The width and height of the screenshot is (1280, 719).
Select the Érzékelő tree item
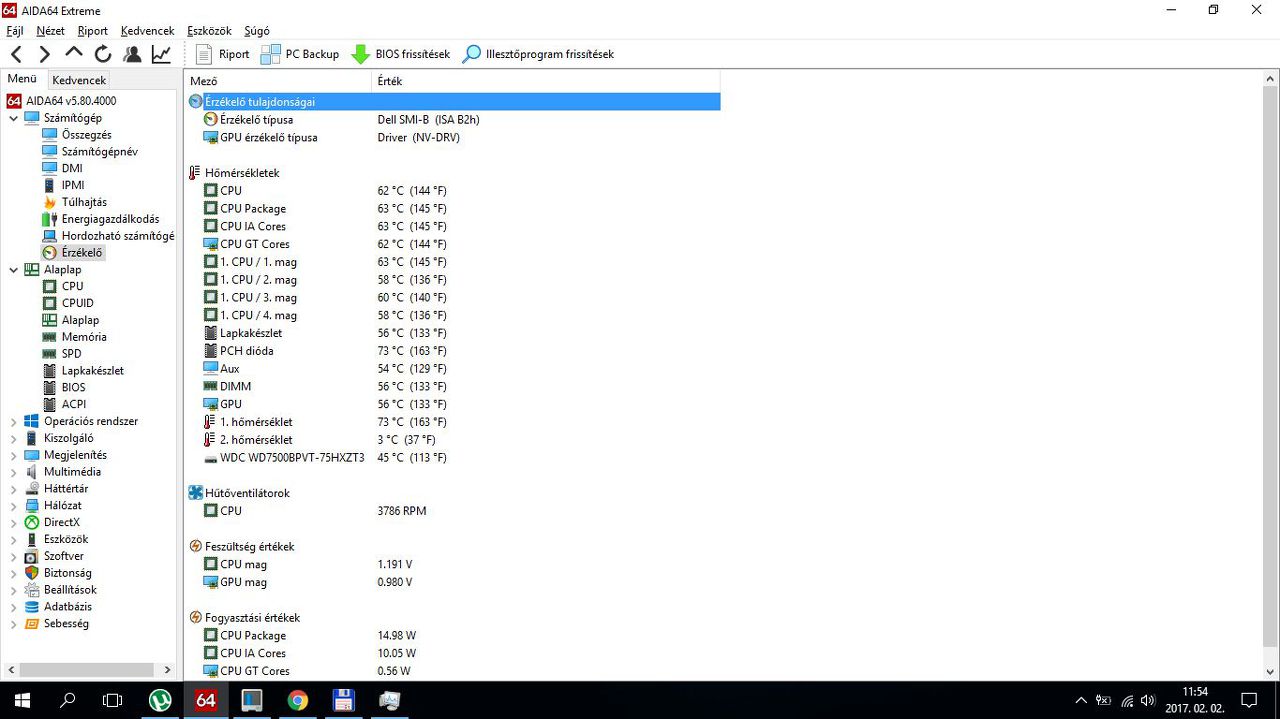point(82,253)
